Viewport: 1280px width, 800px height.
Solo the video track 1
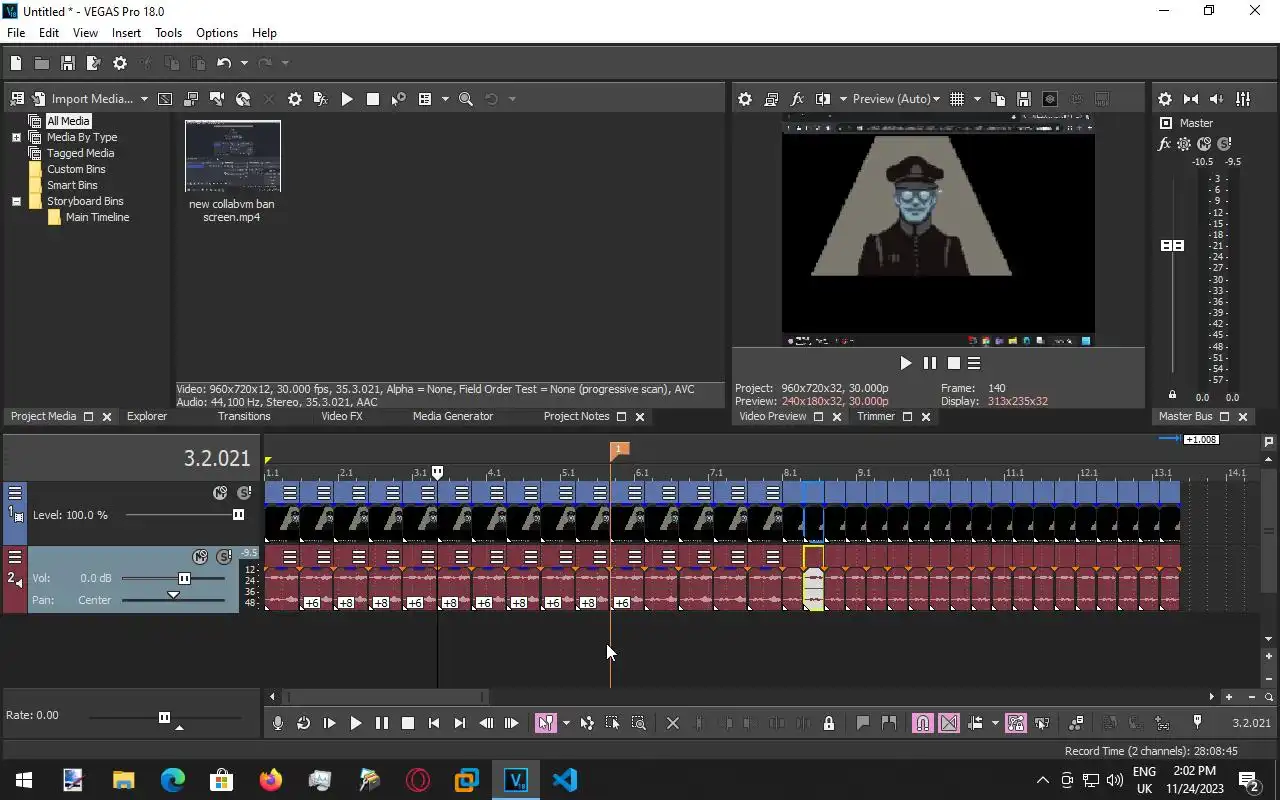[244, 493]
